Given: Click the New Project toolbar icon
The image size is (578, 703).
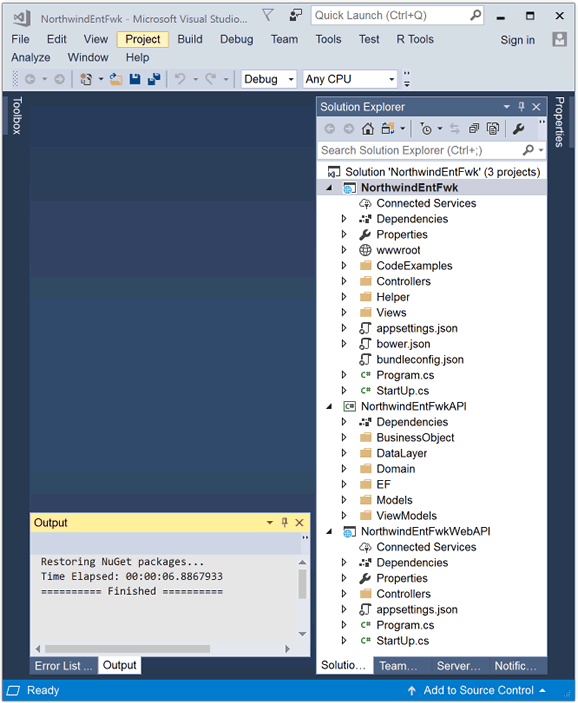Looking at the screenshot, I should pos(86,79).
